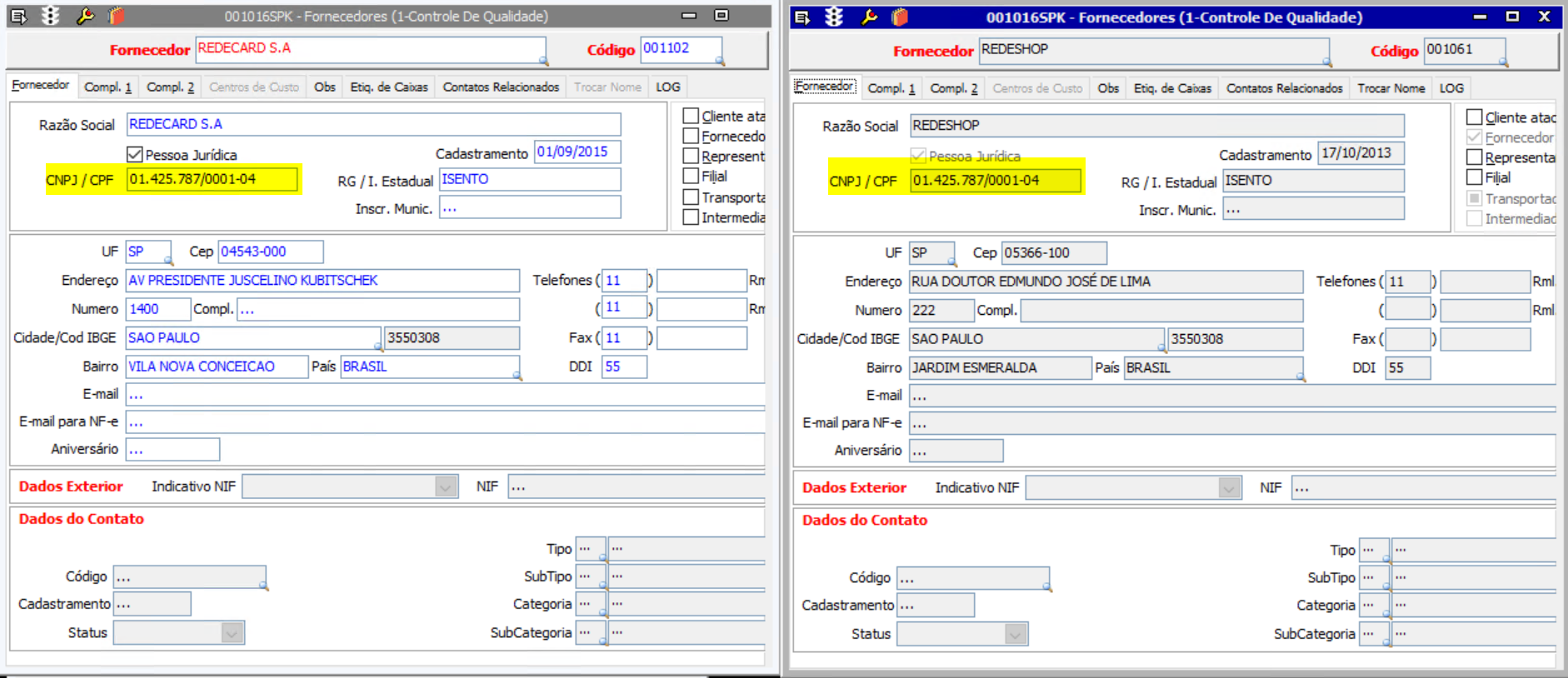Tick the Transportadora checkbox in the REDECARD window

[x=691, y=197]
